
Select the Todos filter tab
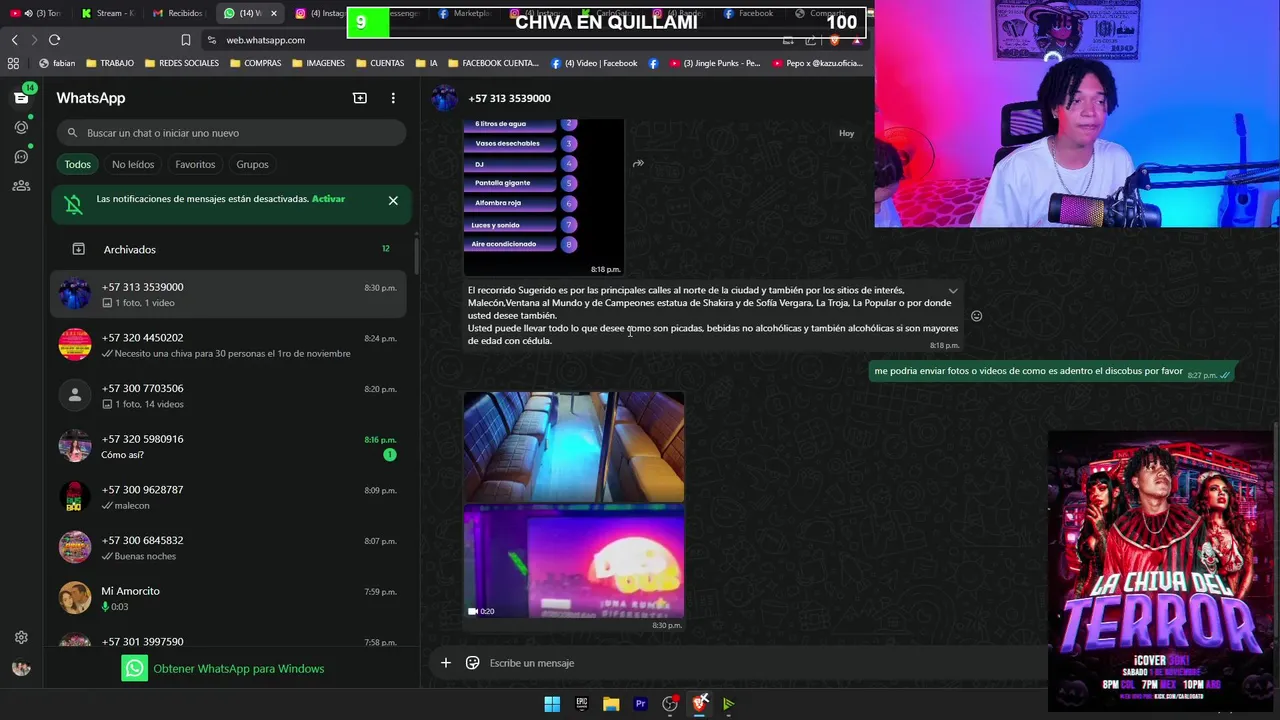[78, 164]
